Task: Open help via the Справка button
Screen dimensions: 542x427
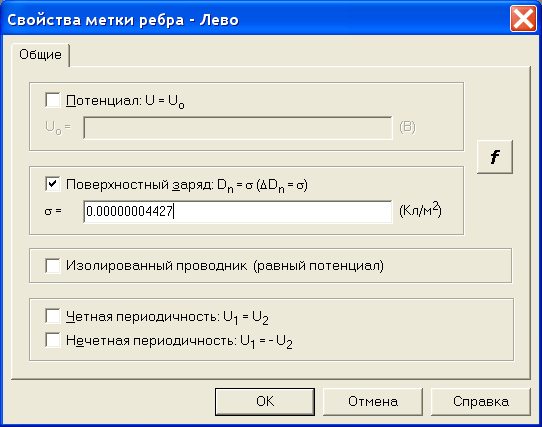Action: (x=481, y=401)
